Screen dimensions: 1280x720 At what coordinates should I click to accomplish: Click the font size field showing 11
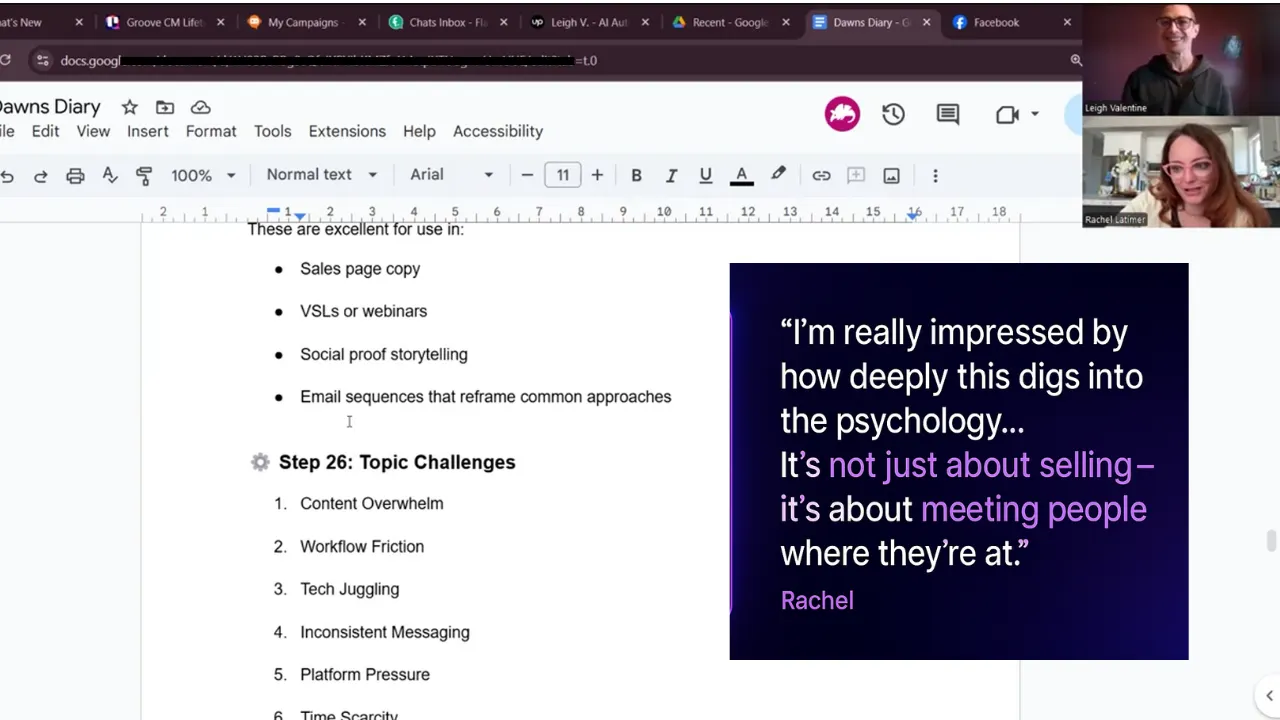pos(563,175)
